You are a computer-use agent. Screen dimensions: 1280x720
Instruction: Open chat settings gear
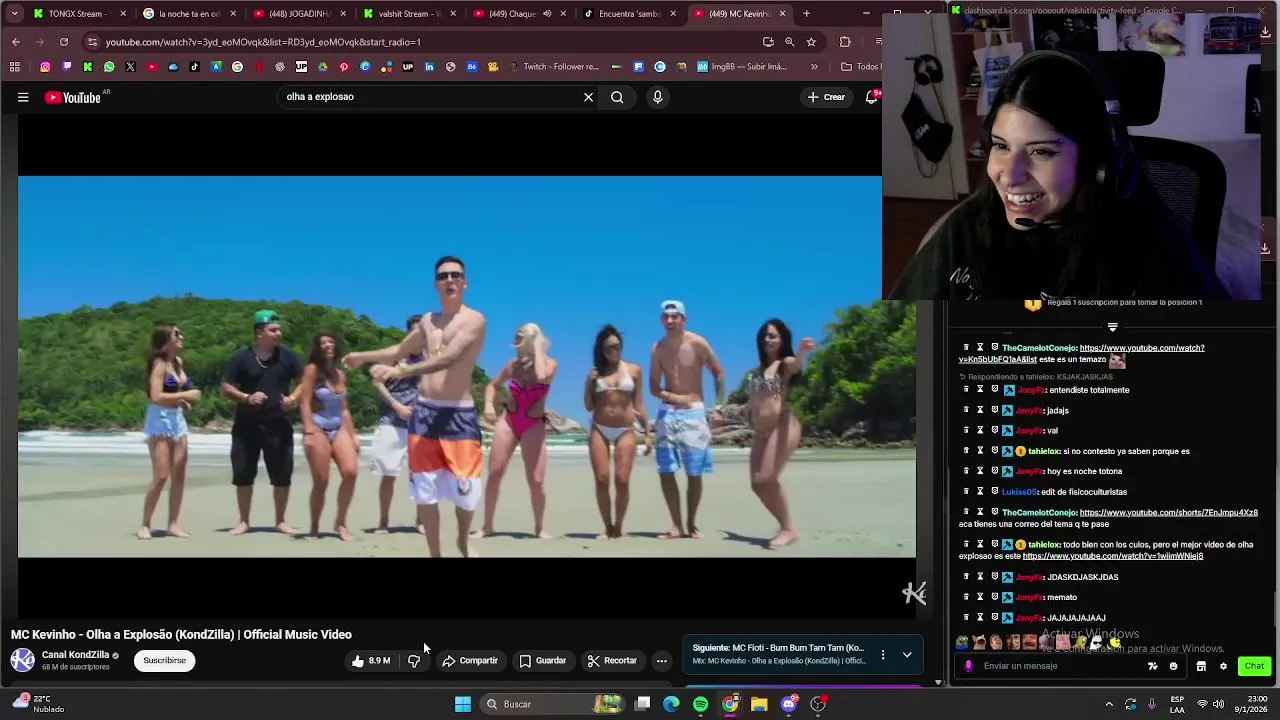(x=1223, y=666)
